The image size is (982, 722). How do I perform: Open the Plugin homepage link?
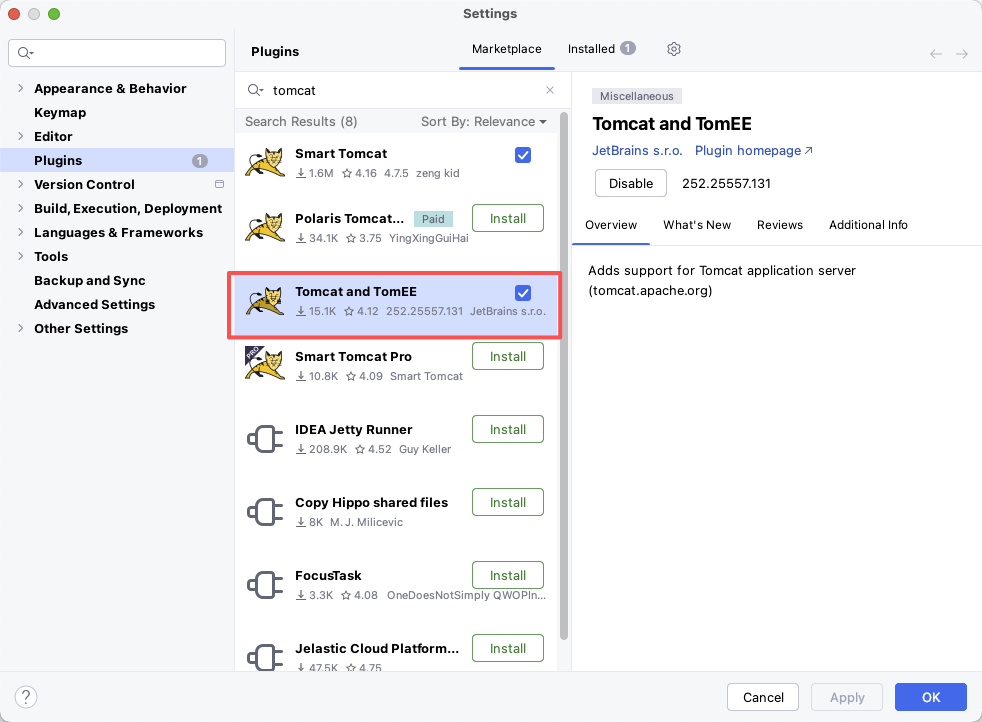(753, 151)
